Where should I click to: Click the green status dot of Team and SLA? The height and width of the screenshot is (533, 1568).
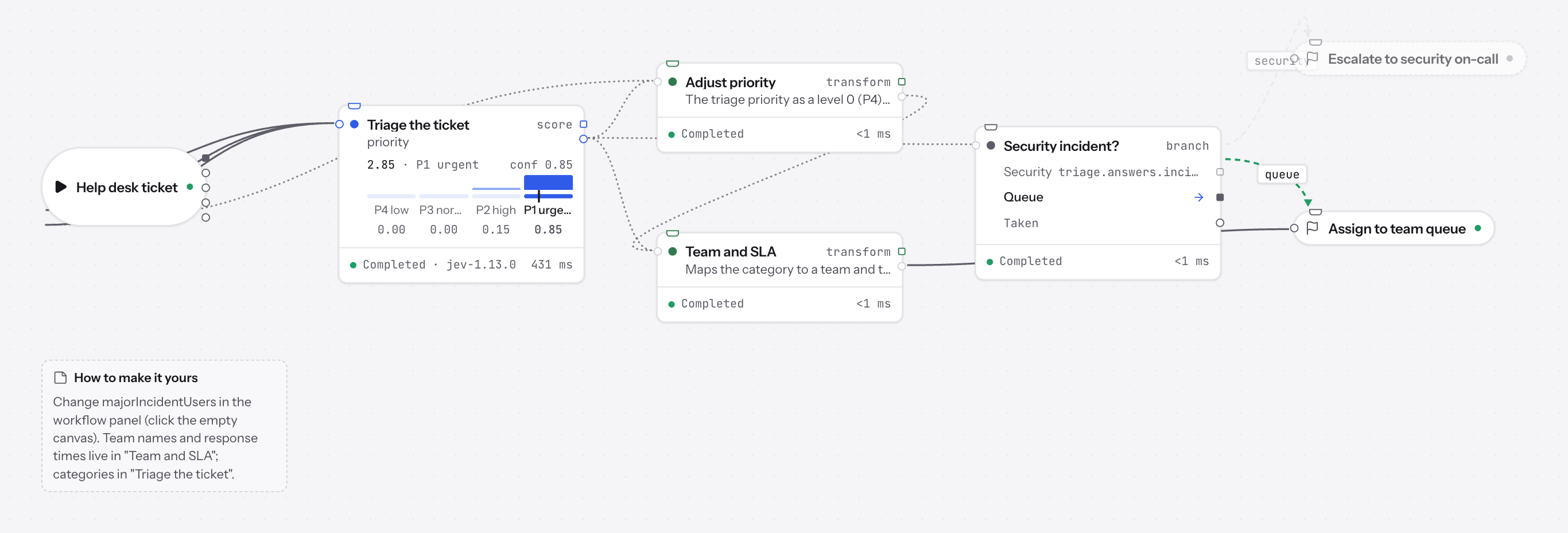click(x=673, y=251)
